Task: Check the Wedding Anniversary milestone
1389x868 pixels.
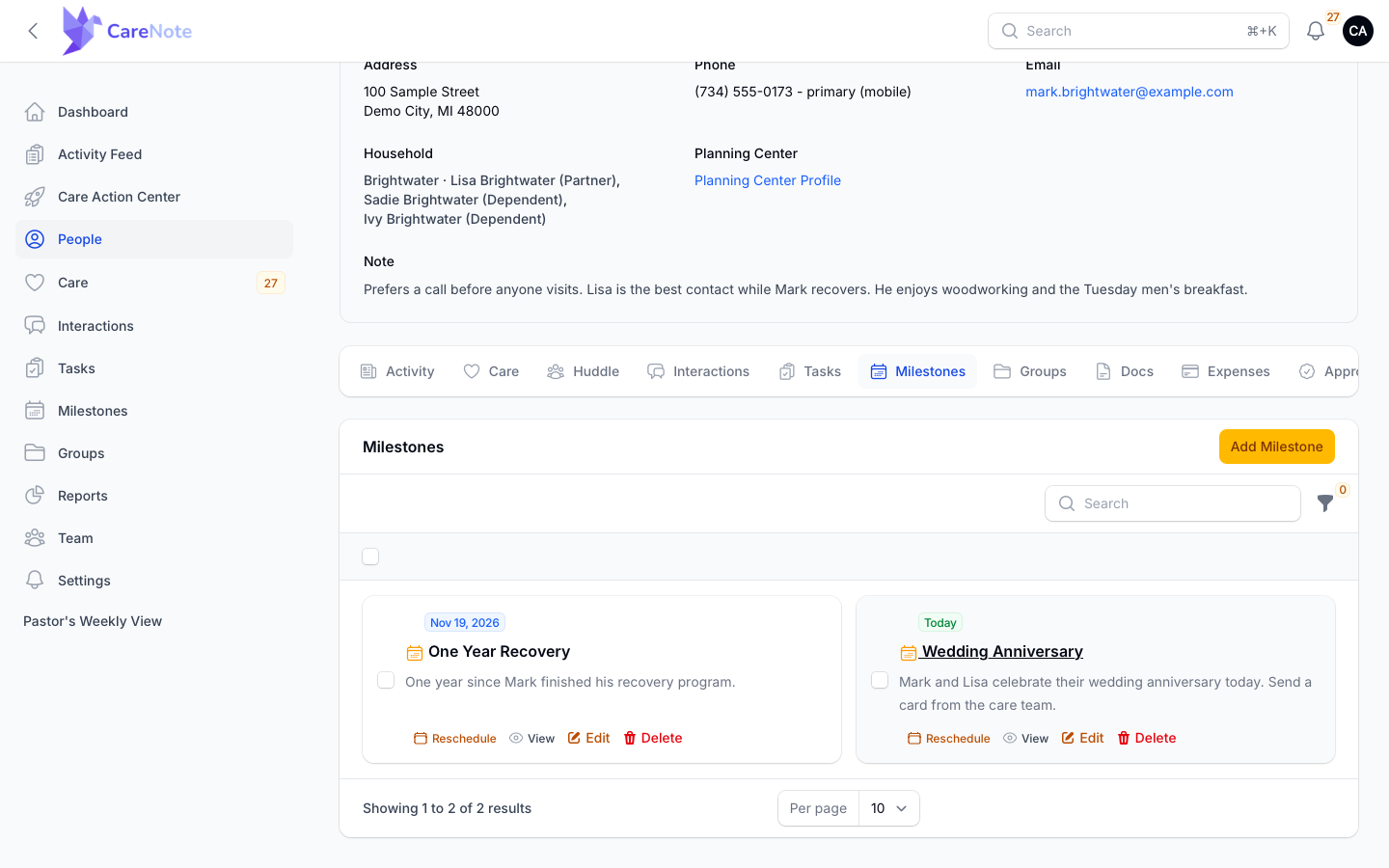Action: click(x=880, y=680)
